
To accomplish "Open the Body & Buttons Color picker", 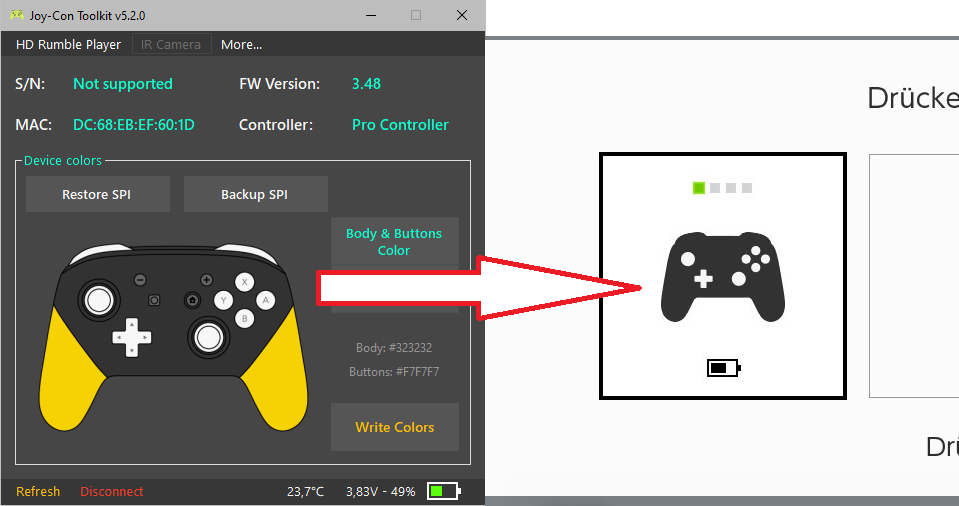I will pos(394,242).
